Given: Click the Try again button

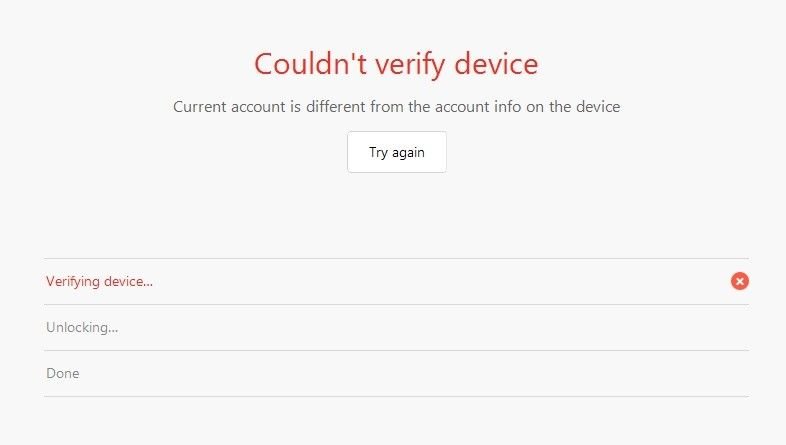Looking at the screenshot, I should (397, 152).
